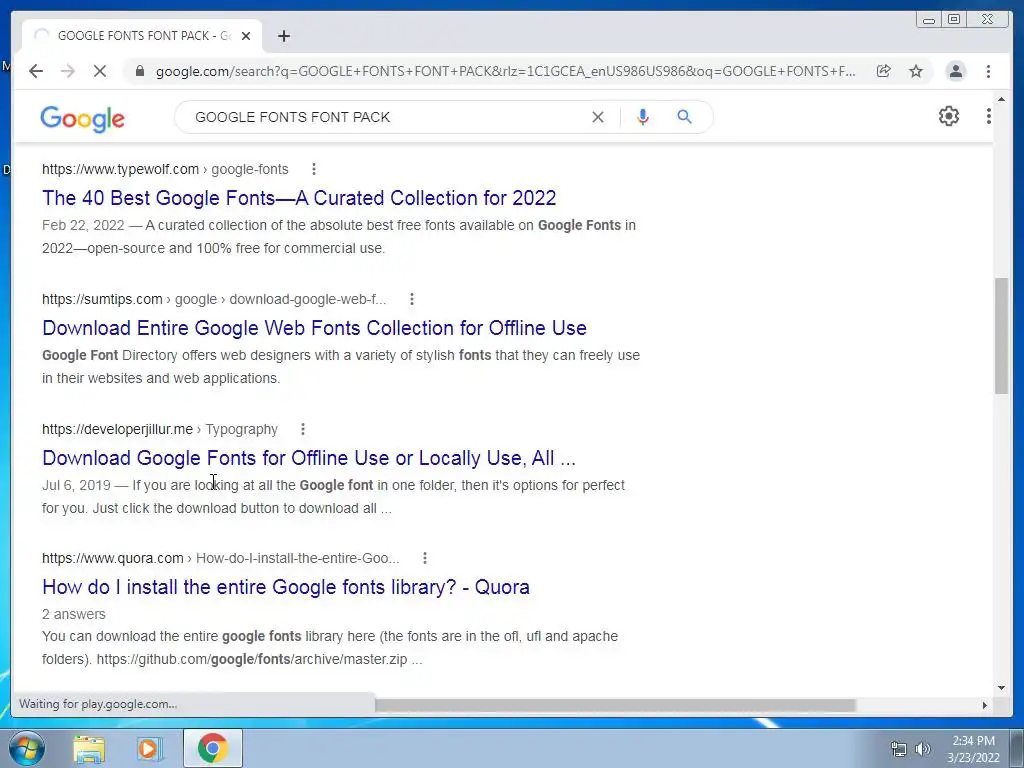Click the sumtips.com URL breadcrumb
The height and width of the screenshot is (768, 1024).
tap(214, 299)
